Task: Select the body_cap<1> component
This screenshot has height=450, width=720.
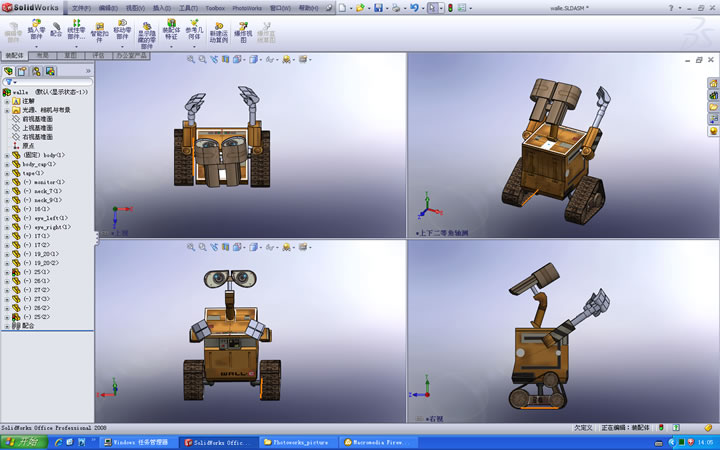Action: pos(39,164)
